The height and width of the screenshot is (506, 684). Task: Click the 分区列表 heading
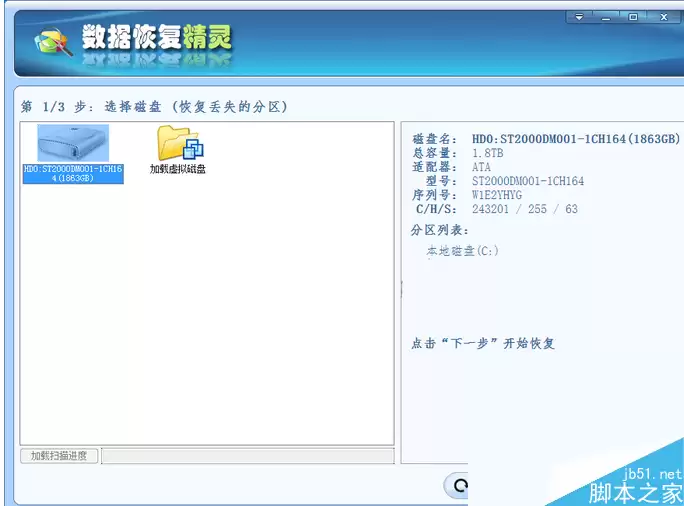[439, 230]
